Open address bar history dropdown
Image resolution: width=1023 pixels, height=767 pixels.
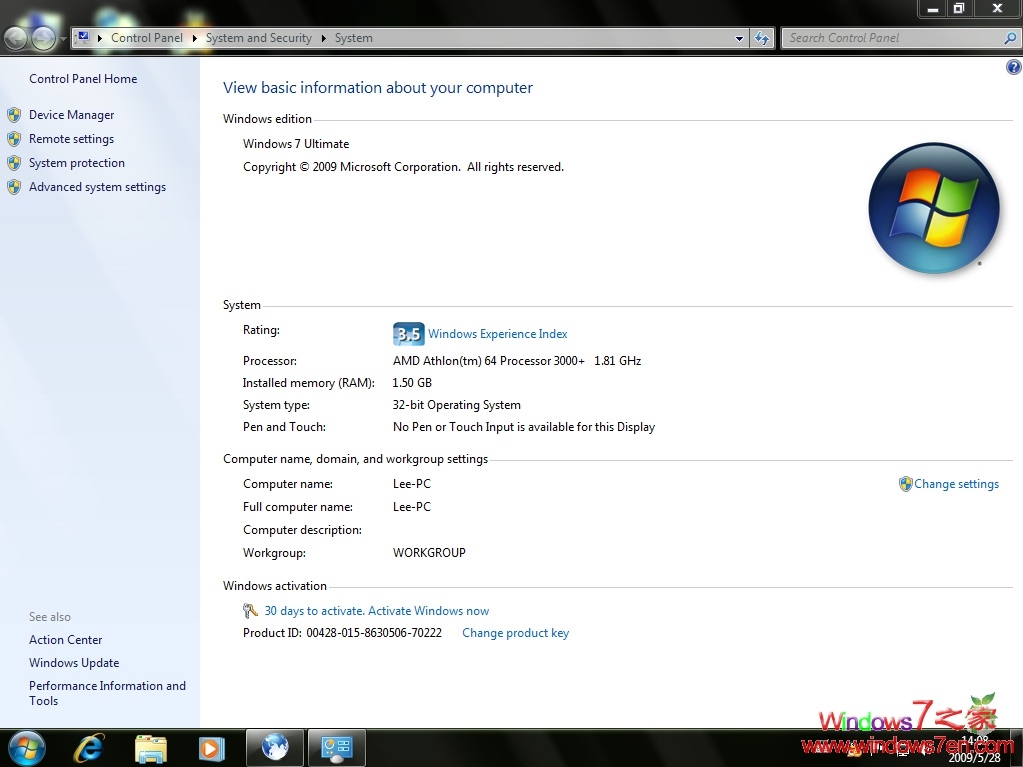(739, 38)
